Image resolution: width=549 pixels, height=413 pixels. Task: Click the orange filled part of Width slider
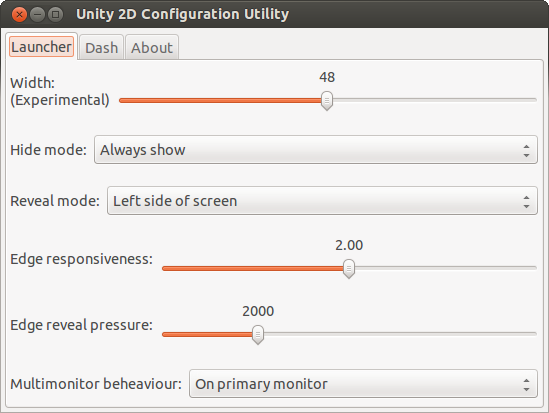point(220,100)
